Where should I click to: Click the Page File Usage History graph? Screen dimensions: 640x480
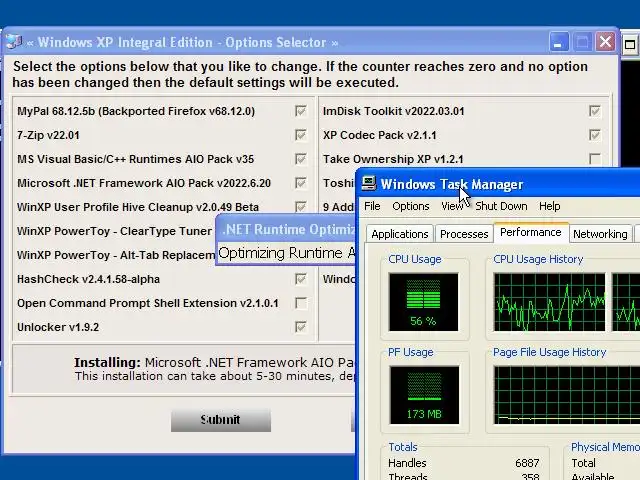point(567,395)
